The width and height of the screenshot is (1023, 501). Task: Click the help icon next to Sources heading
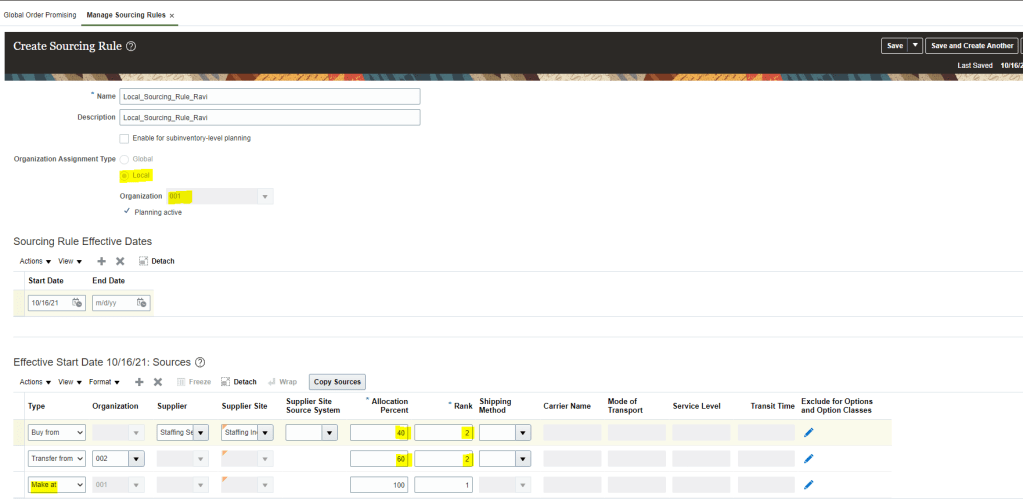(x=200, y=362)
